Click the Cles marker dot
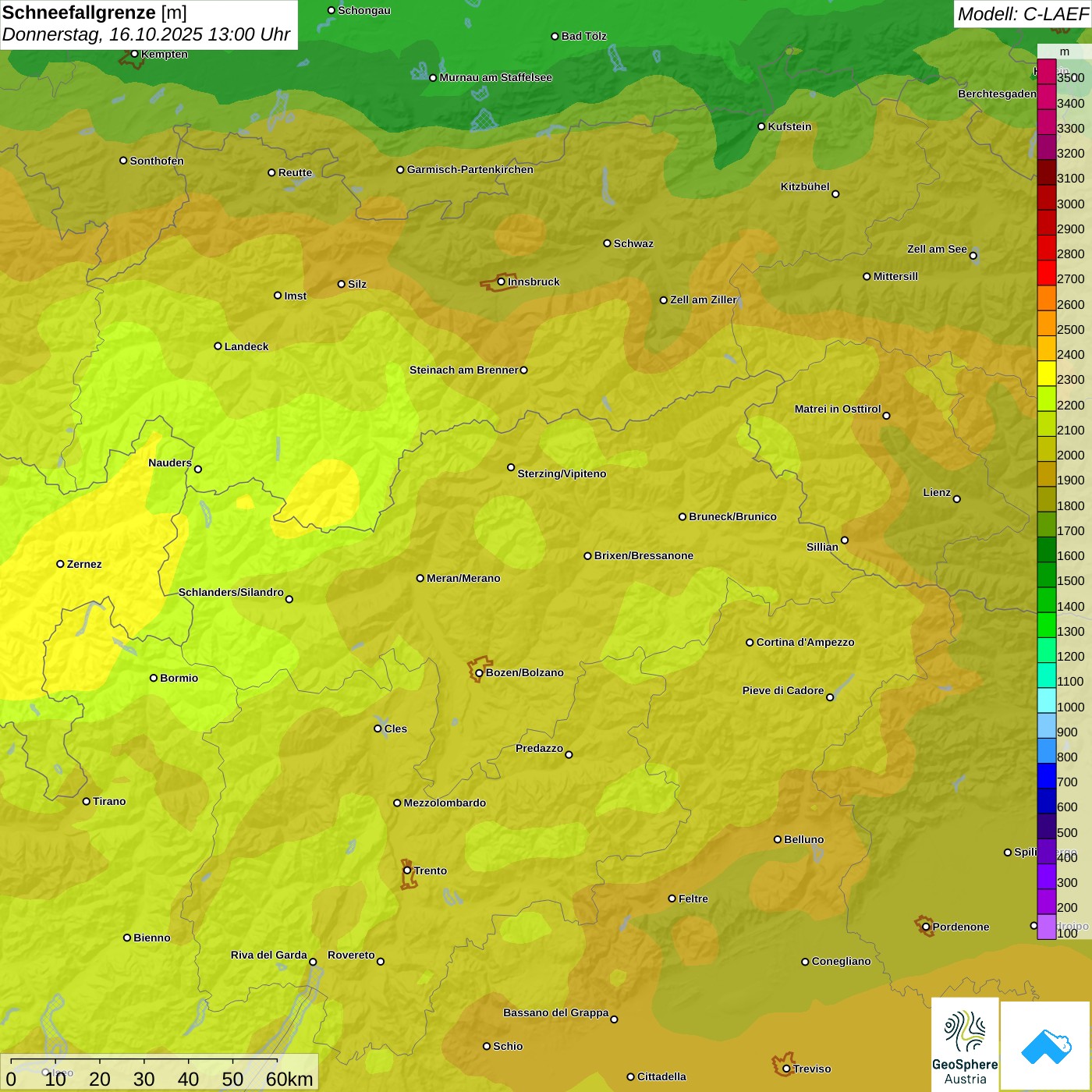 [378, 729]
